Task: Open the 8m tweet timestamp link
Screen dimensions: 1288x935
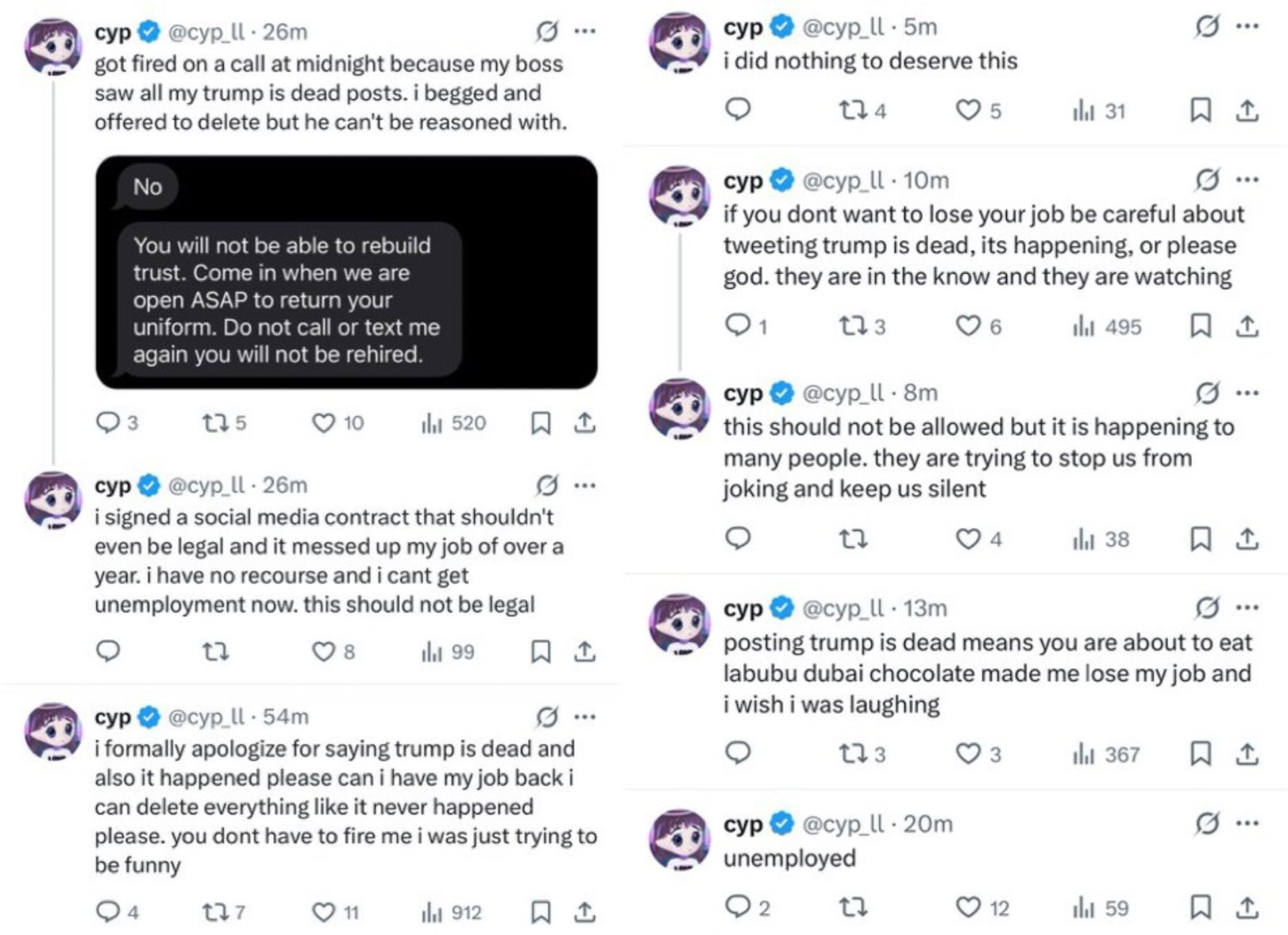Action: [x=920, y=393]
